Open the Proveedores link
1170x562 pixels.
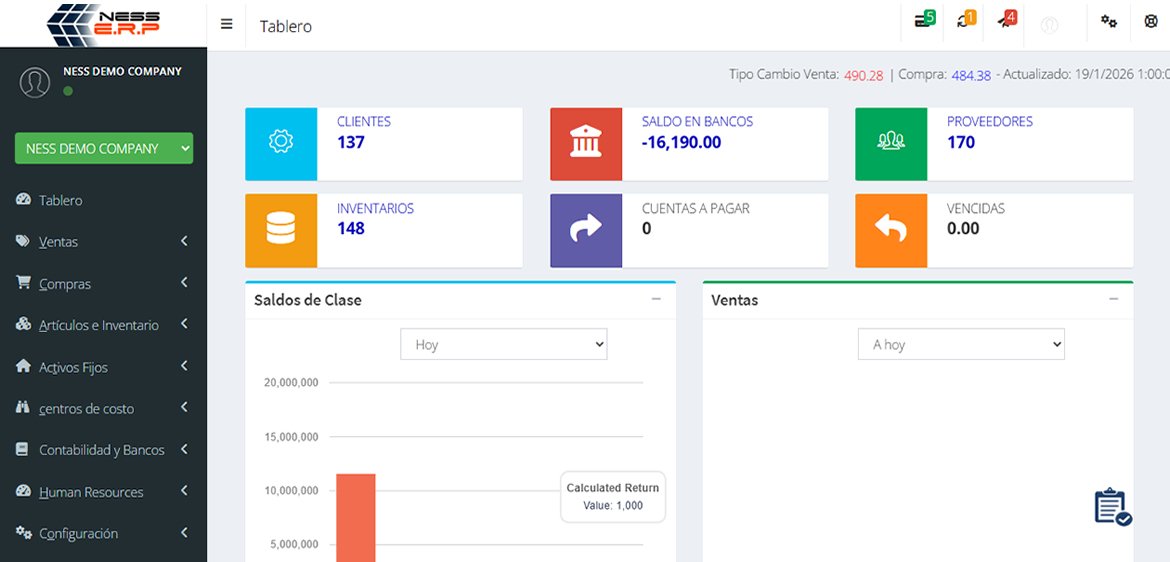click(x=989, y=121)
